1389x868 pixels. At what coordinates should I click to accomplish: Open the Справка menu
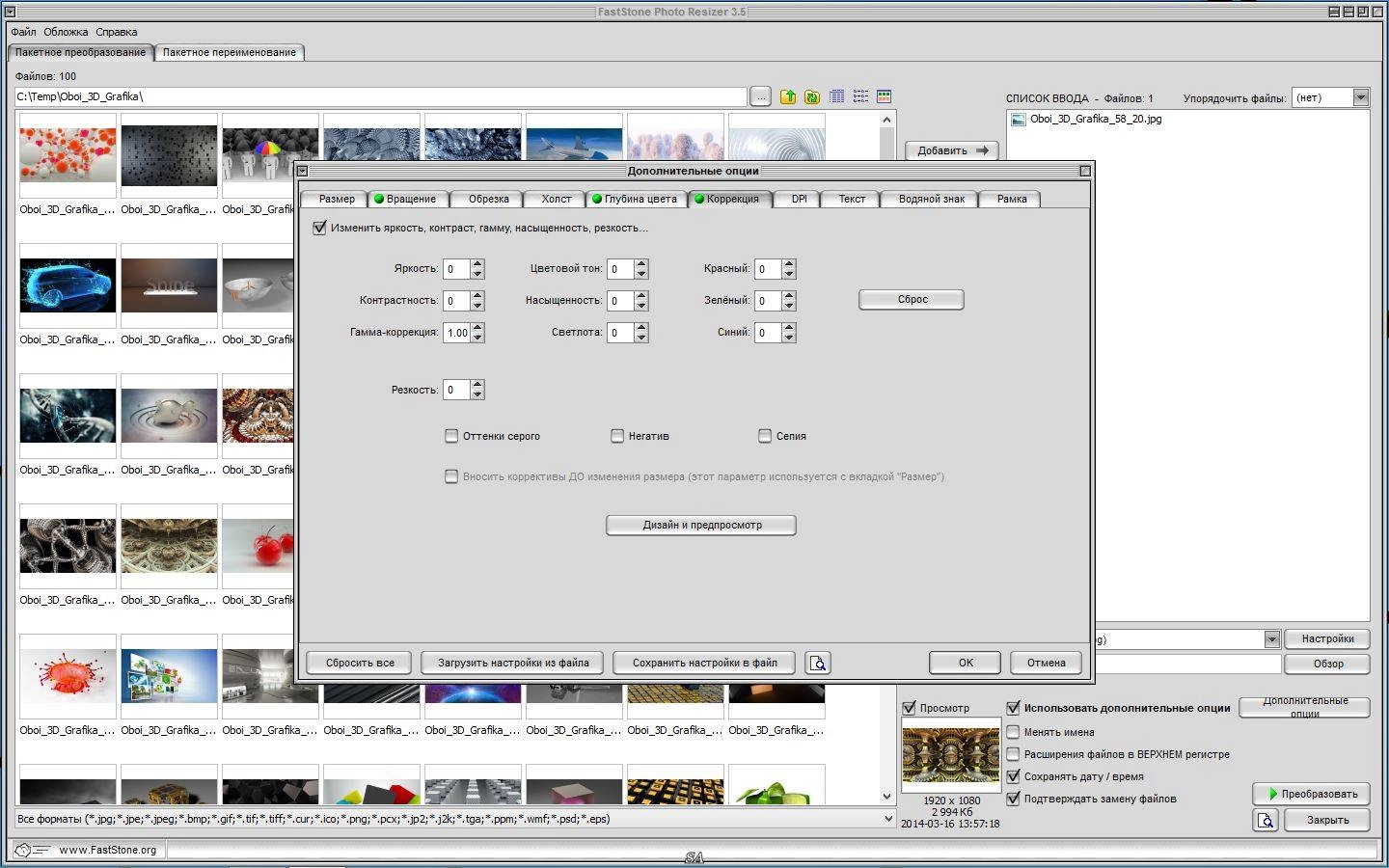pos(117,32)
